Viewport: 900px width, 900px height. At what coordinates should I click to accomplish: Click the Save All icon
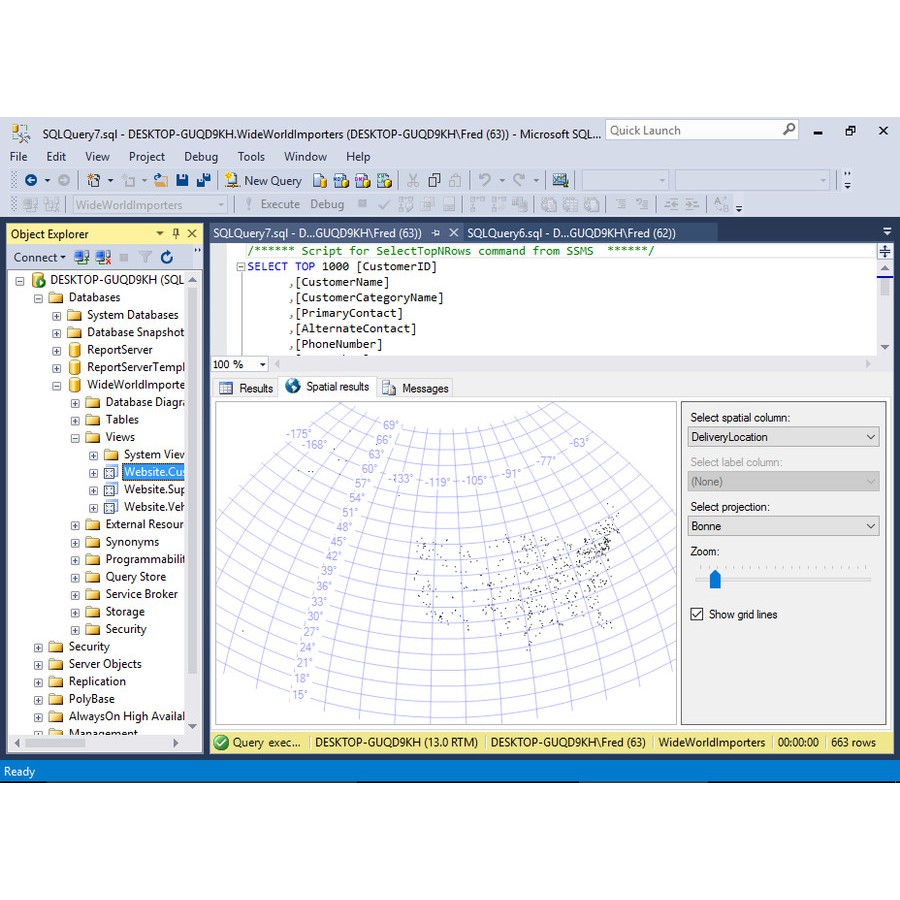coord(204,181)
